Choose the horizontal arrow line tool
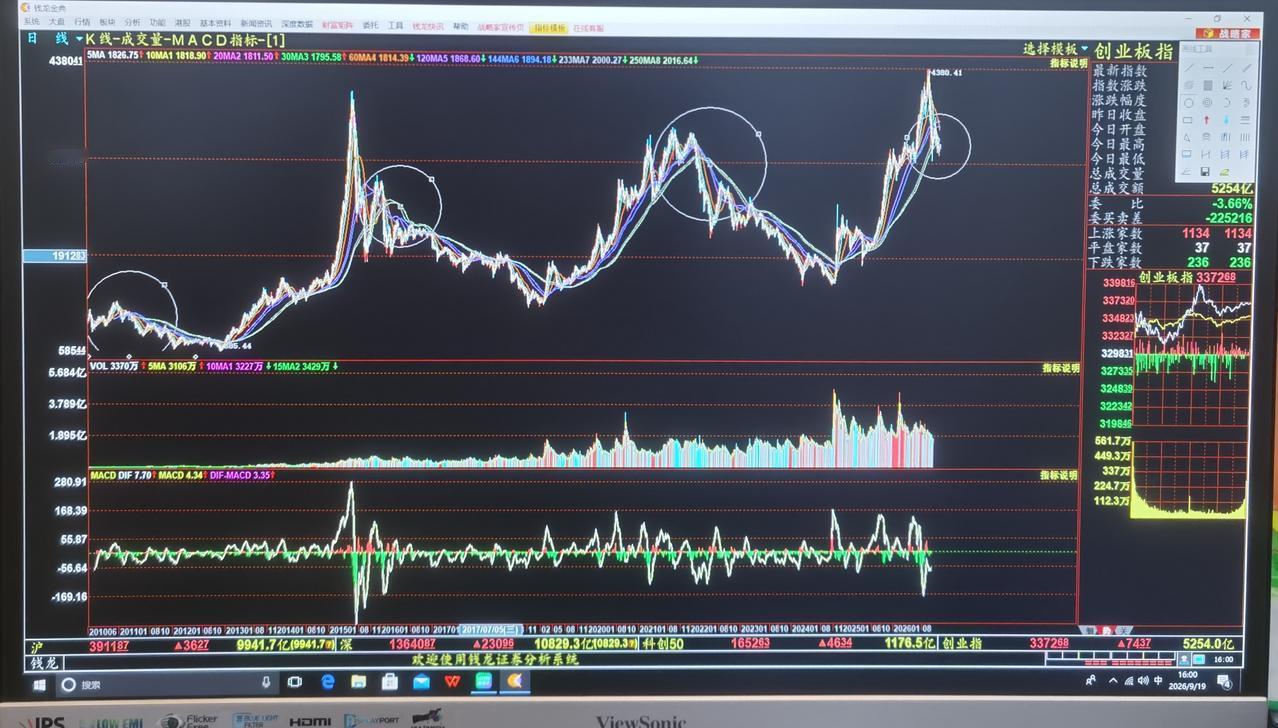The image size is (1278, 728). (1207, 67)
